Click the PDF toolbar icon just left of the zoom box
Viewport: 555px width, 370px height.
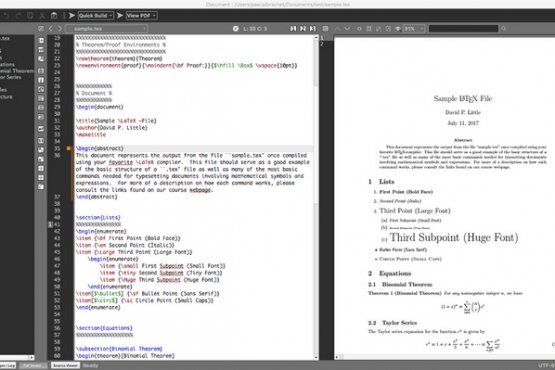(398, 29)
